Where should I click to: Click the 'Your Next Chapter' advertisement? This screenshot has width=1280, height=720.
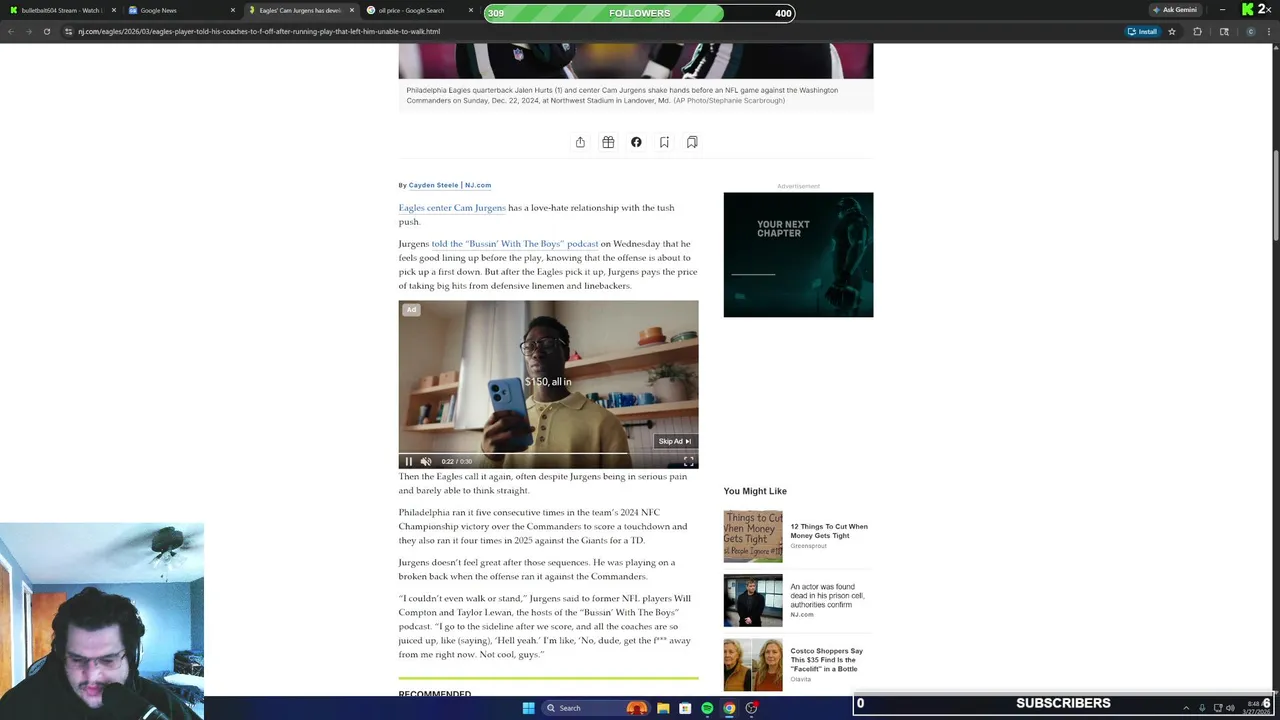click(798, 255)
